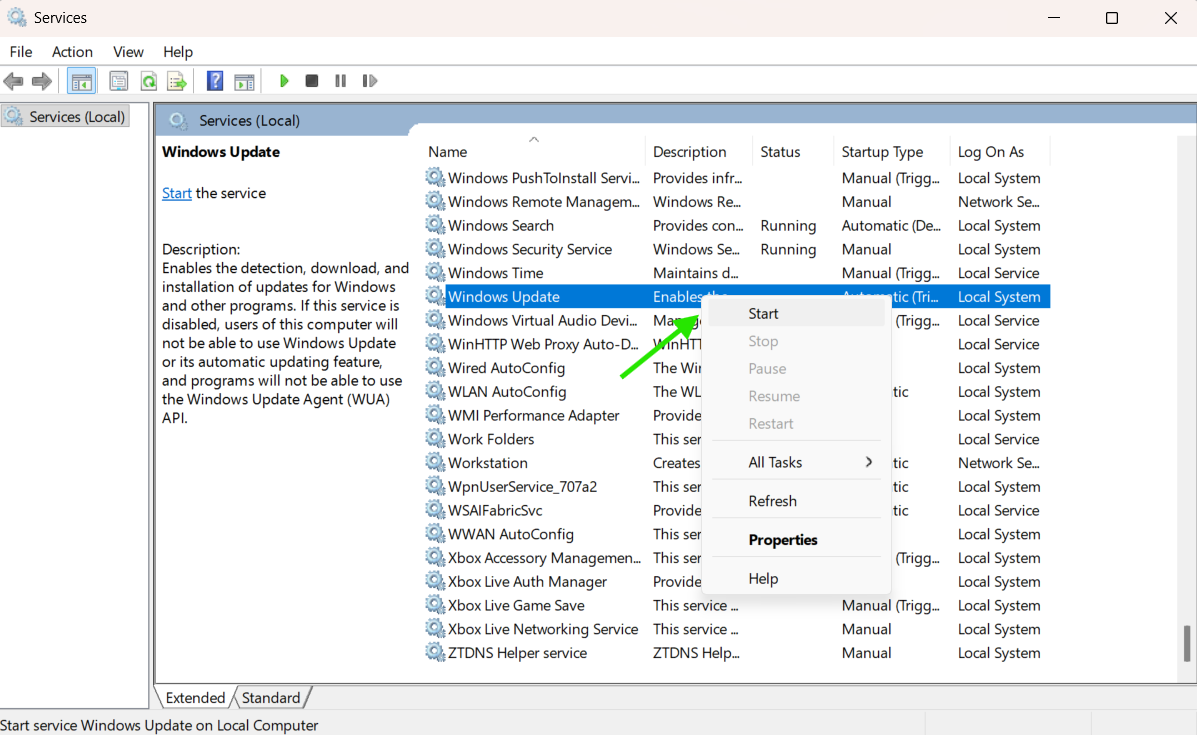Image resolution: width=1197 pixels, height=735 pixels.
Task: Click the Stop Service square icon
Action: pos(311,81)
